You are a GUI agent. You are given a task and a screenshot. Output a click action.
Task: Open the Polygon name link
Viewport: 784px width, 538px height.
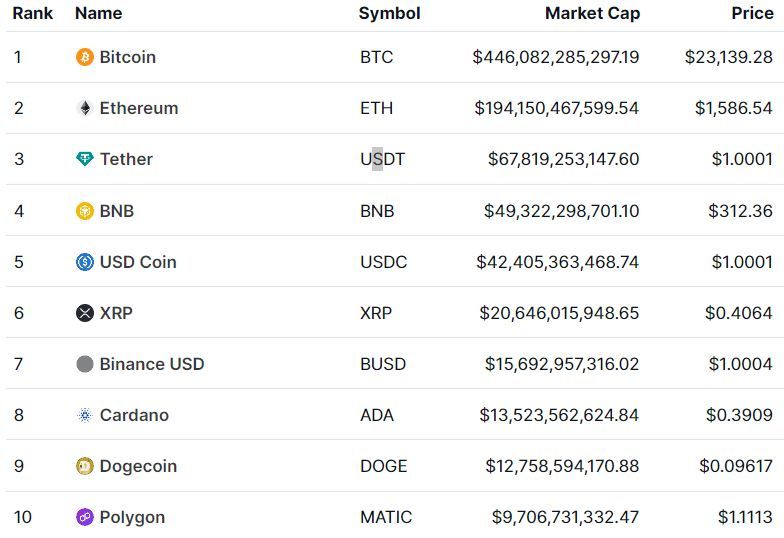(132, 518)
